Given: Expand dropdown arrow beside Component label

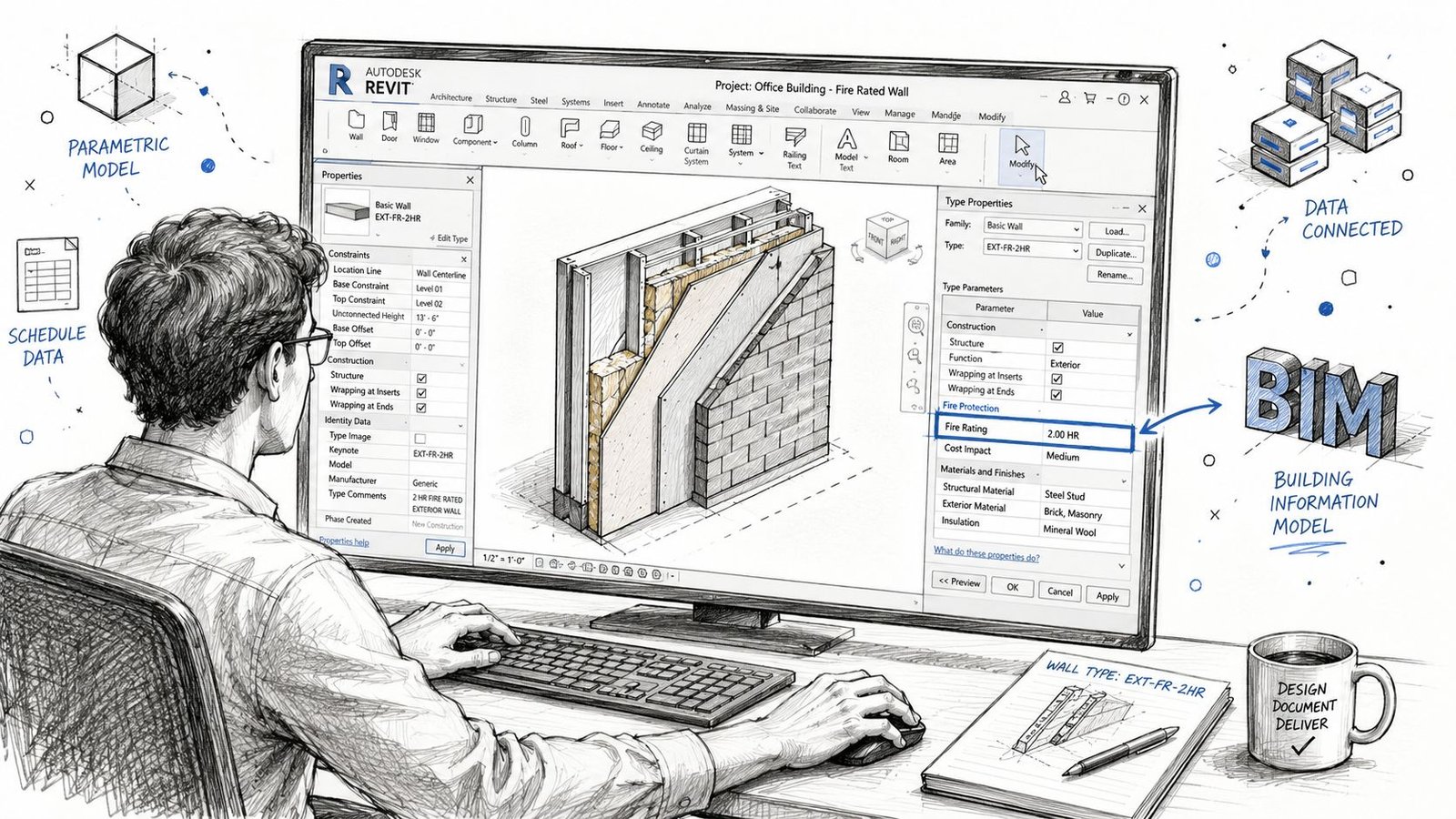Looking at the screenshot, I should click(x=495, y=143).
